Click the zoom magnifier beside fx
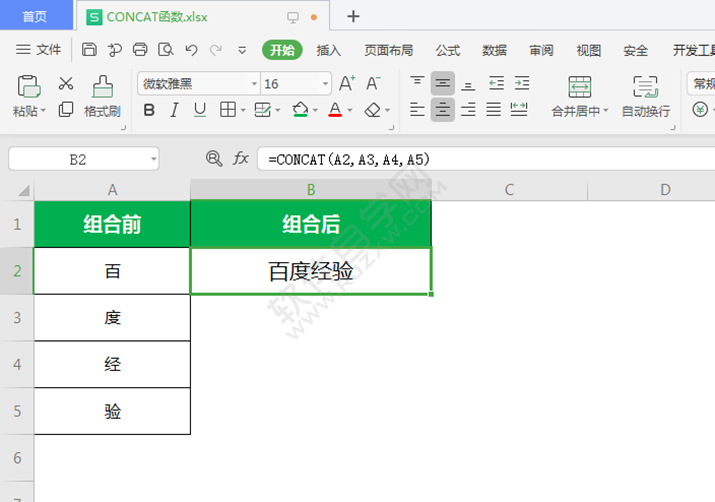This screenshot has width=715, height=502. (x=214, y=159)
